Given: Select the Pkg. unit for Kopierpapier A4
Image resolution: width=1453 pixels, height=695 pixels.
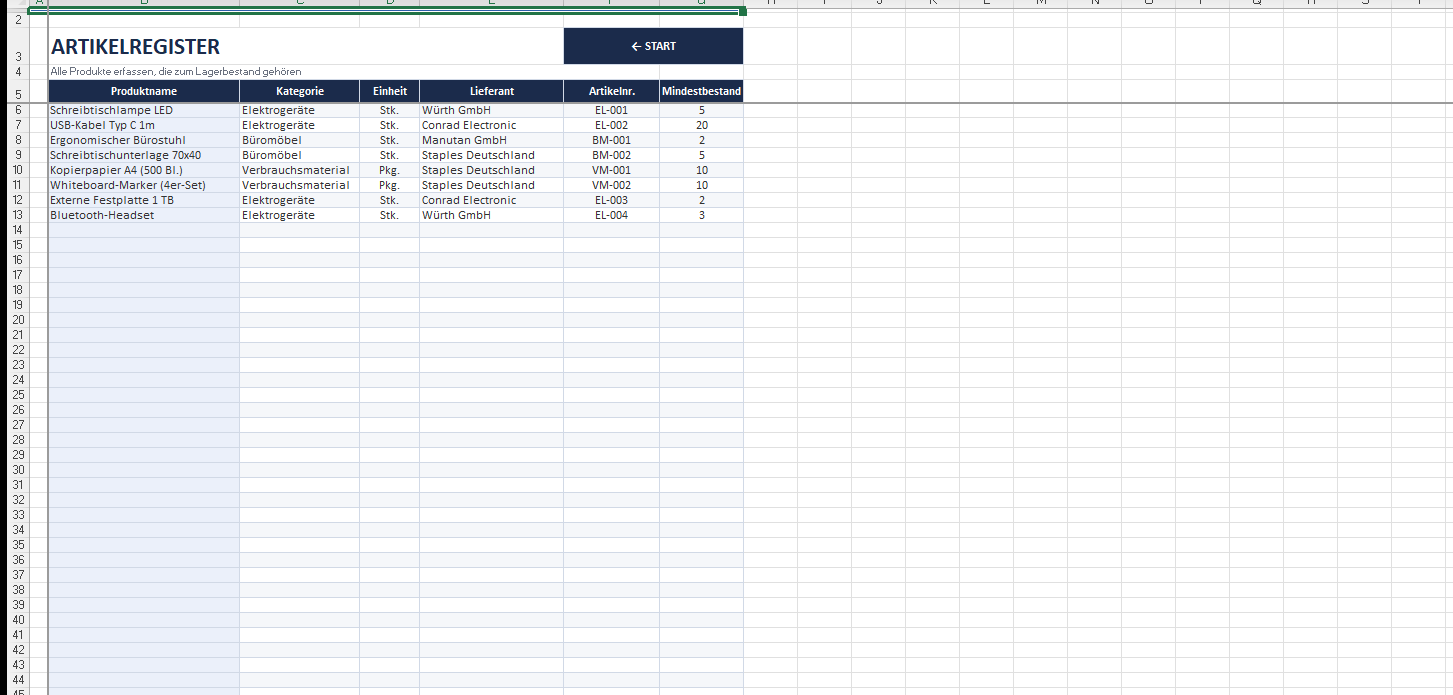Looking at the screenshot, I should [x=389, y=170].
